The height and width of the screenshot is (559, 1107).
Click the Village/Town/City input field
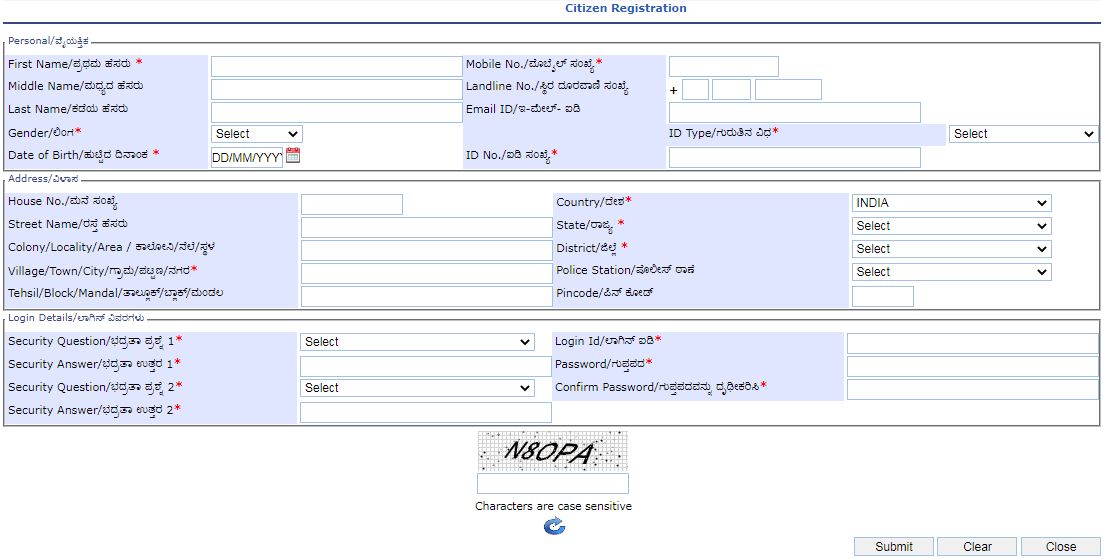426,273
